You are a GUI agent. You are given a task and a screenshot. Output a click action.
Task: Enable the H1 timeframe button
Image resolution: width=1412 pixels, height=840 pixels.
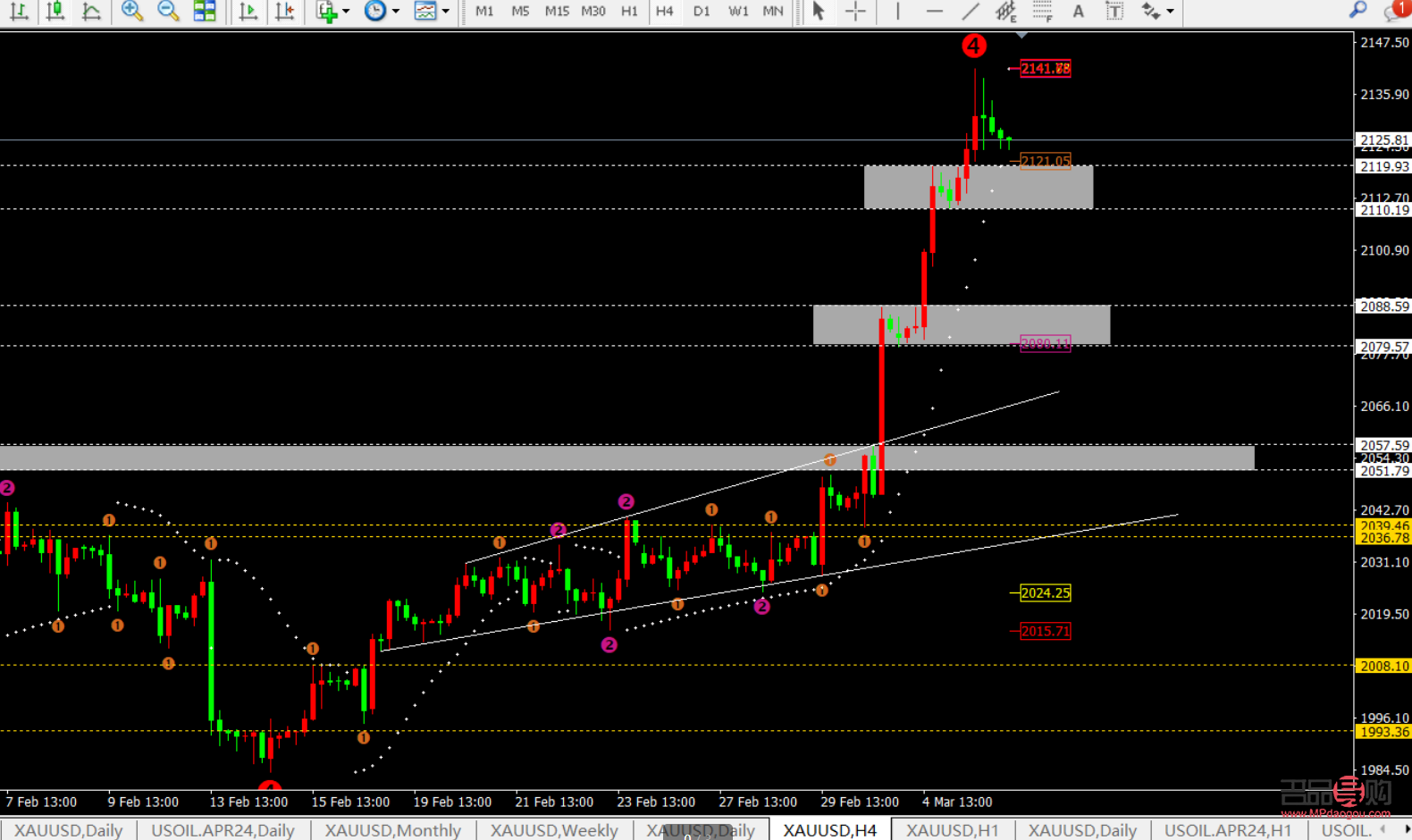(x=629, y=12)
